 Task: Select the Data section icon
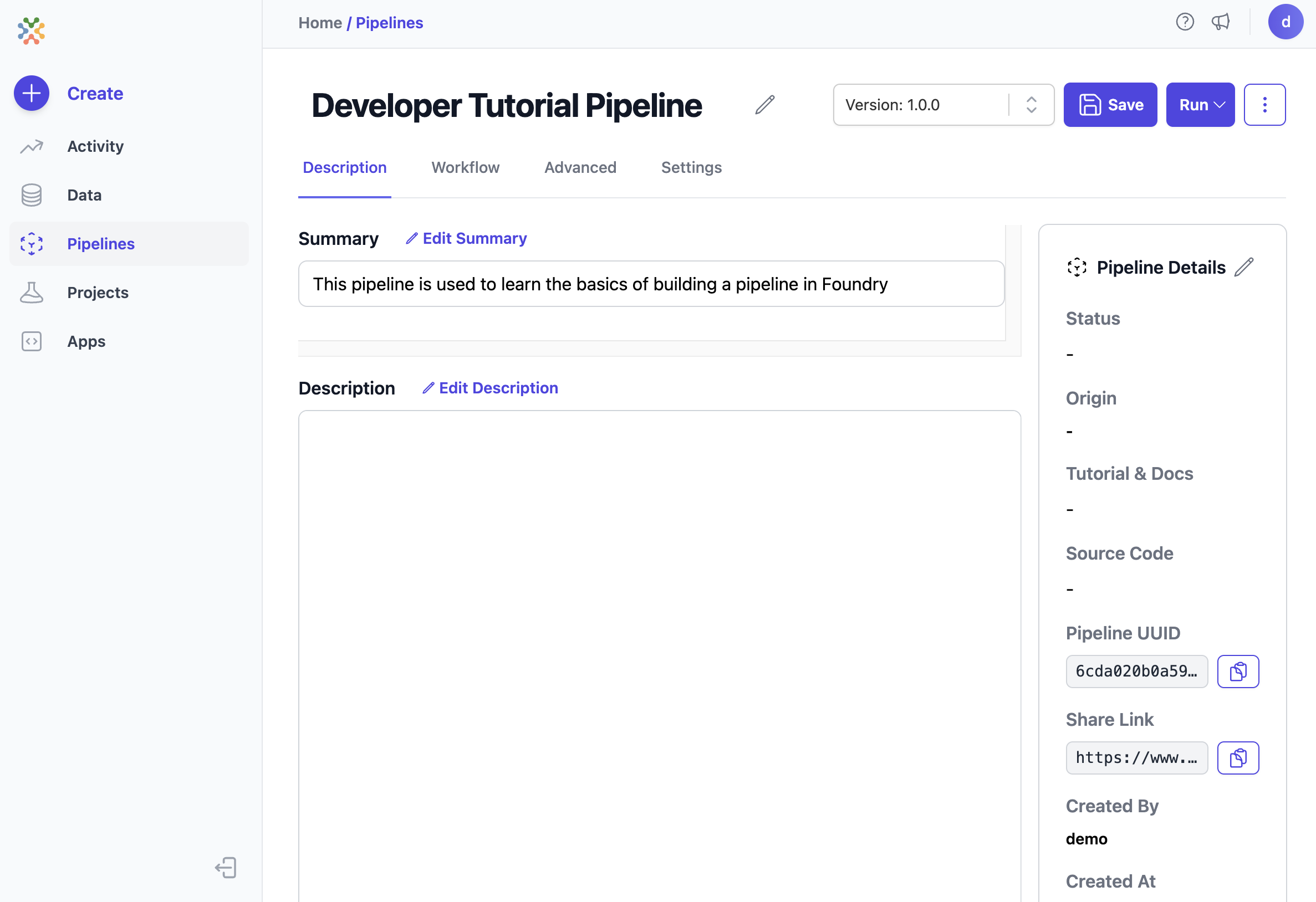(31, 194)
